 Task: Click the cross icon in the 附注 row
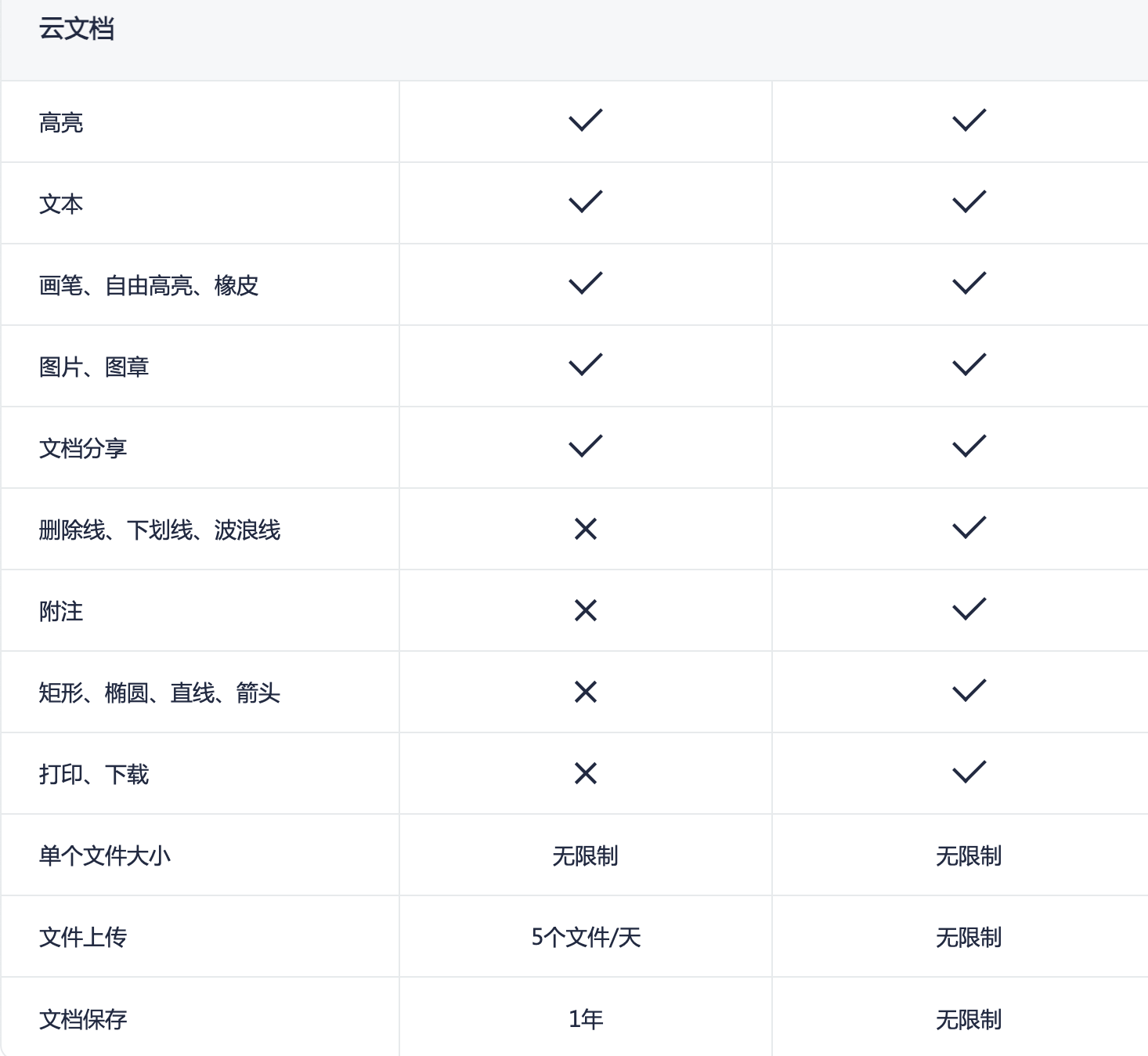[586, 610]
